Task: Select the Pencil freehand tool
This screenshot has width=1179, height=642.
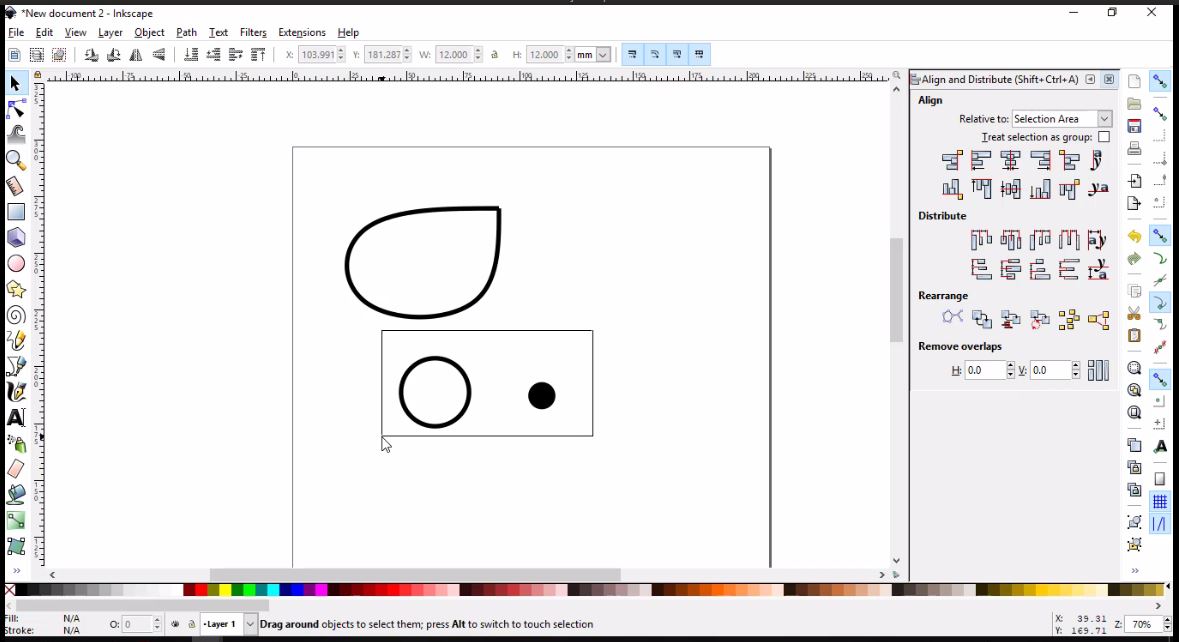Action: [x=16, y=341]
